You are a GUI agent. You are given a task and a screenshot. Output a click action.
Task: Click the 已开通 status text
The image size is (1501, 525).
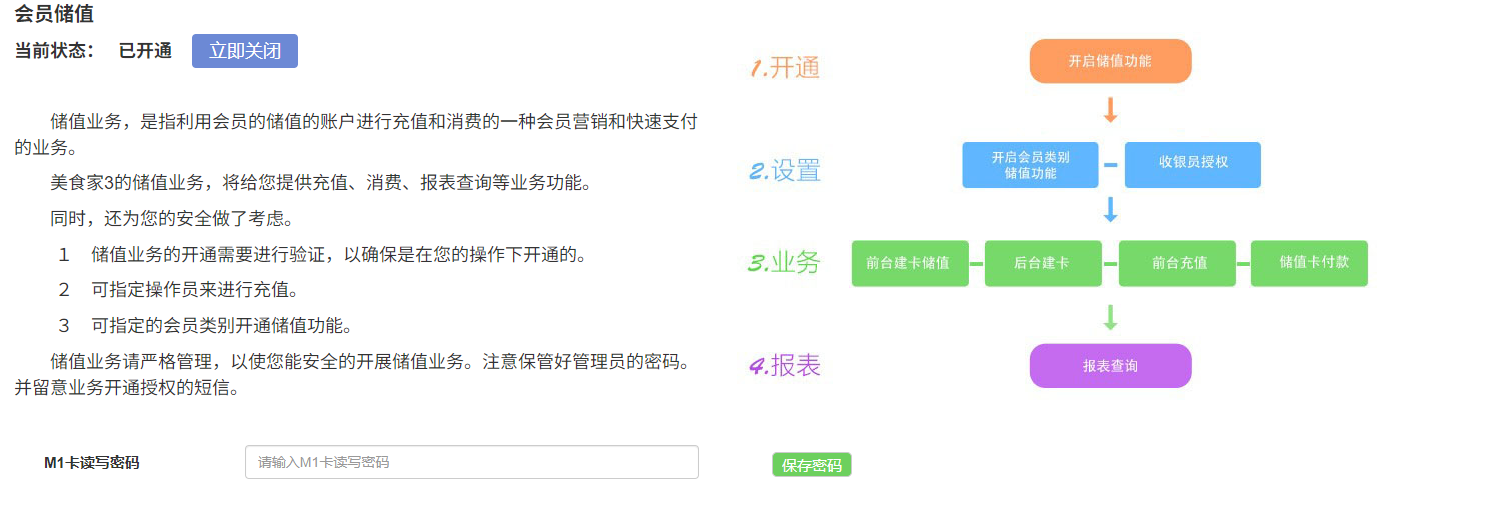(x=145, y=51)
